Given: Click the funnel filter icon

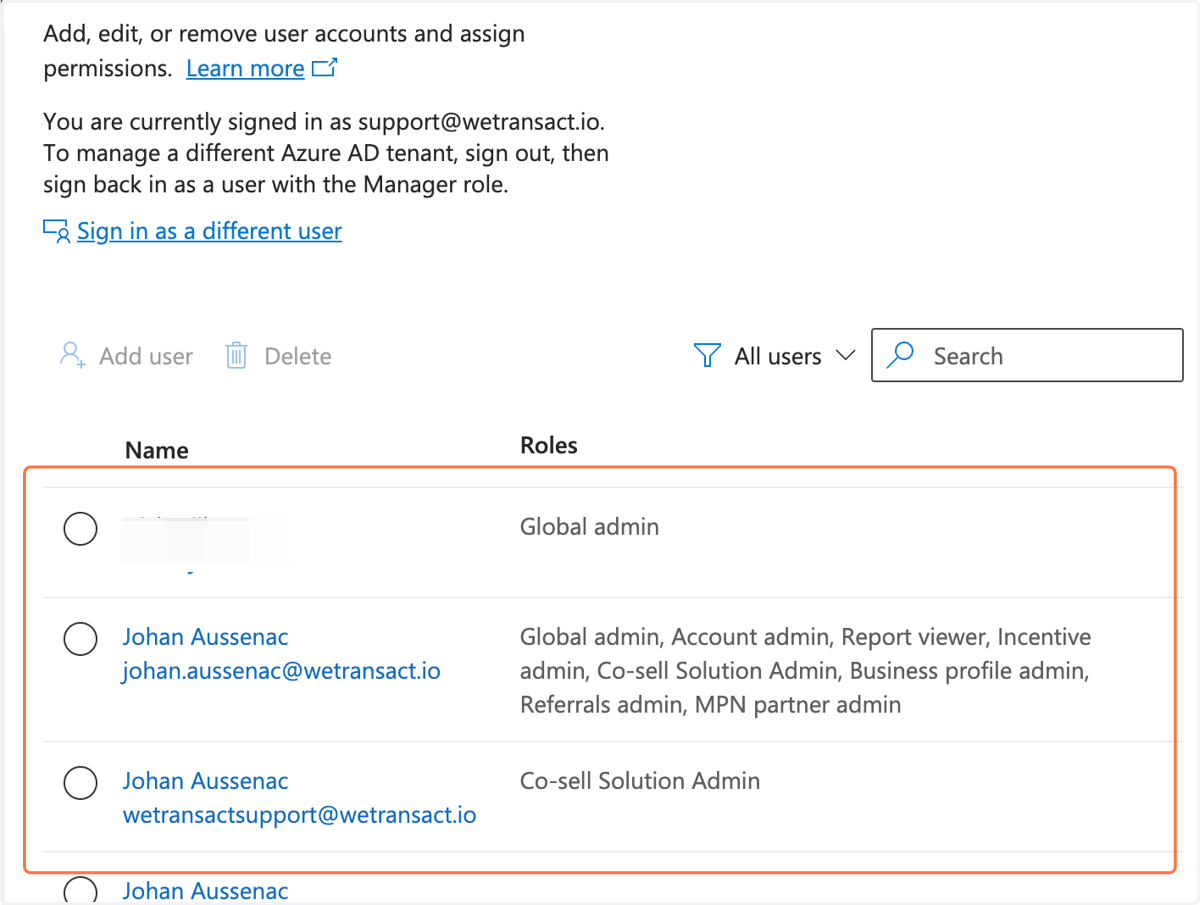Looking at the screenshot, I should click(x=707, y=356).
